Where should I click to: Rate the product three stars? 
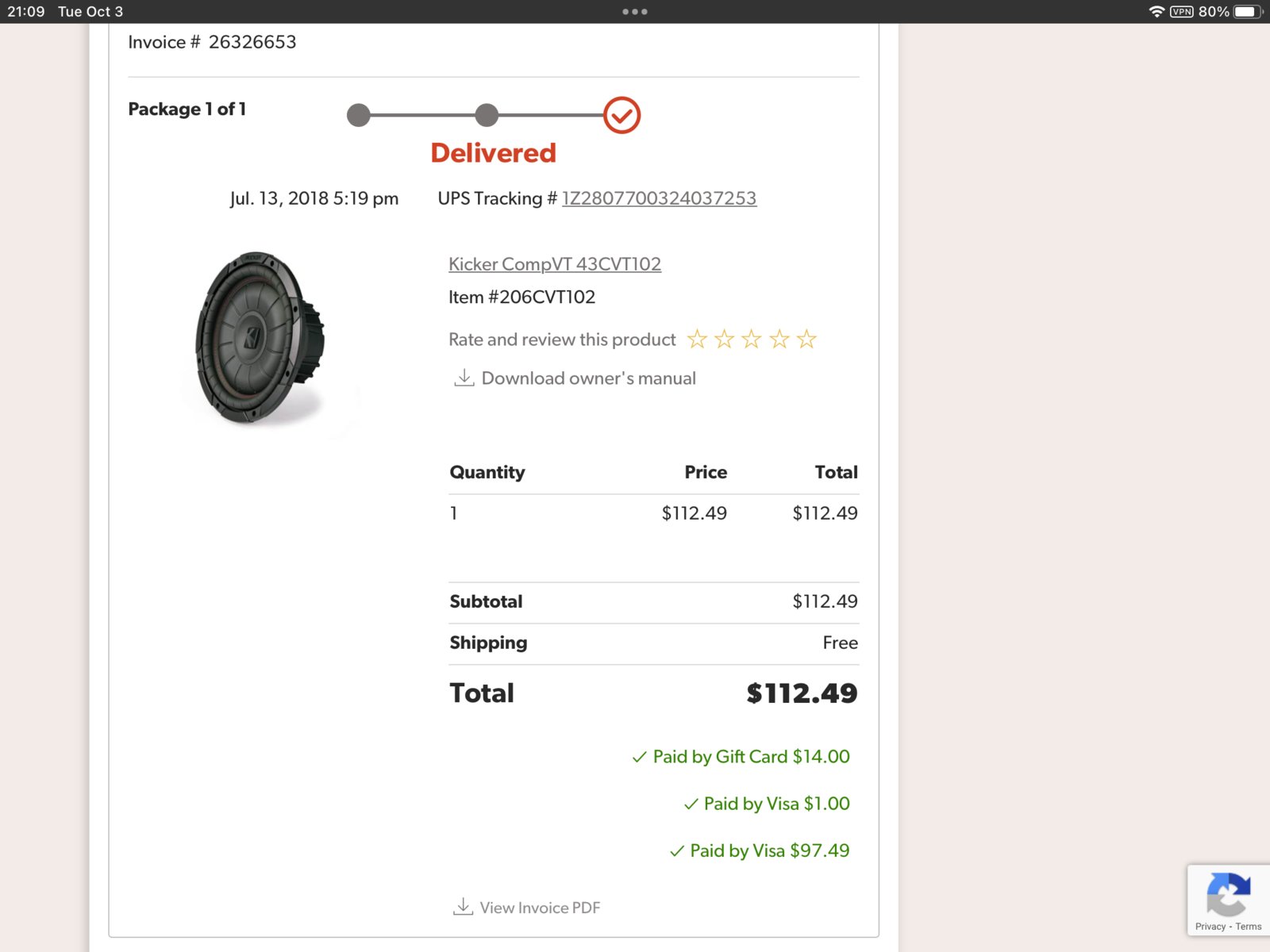[752, 340]
